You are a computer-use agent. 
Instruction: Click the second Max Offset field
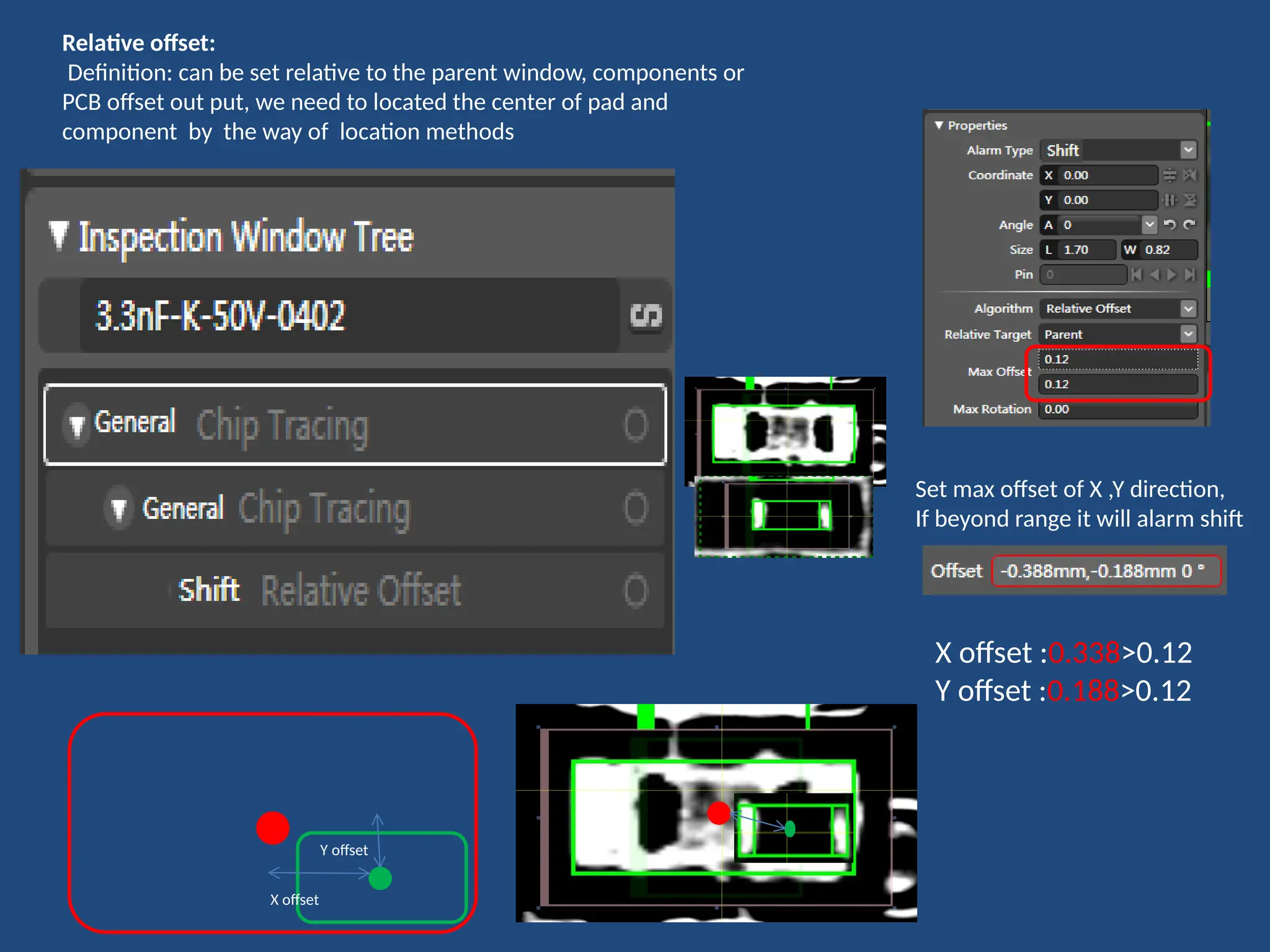click(1119, 384)
